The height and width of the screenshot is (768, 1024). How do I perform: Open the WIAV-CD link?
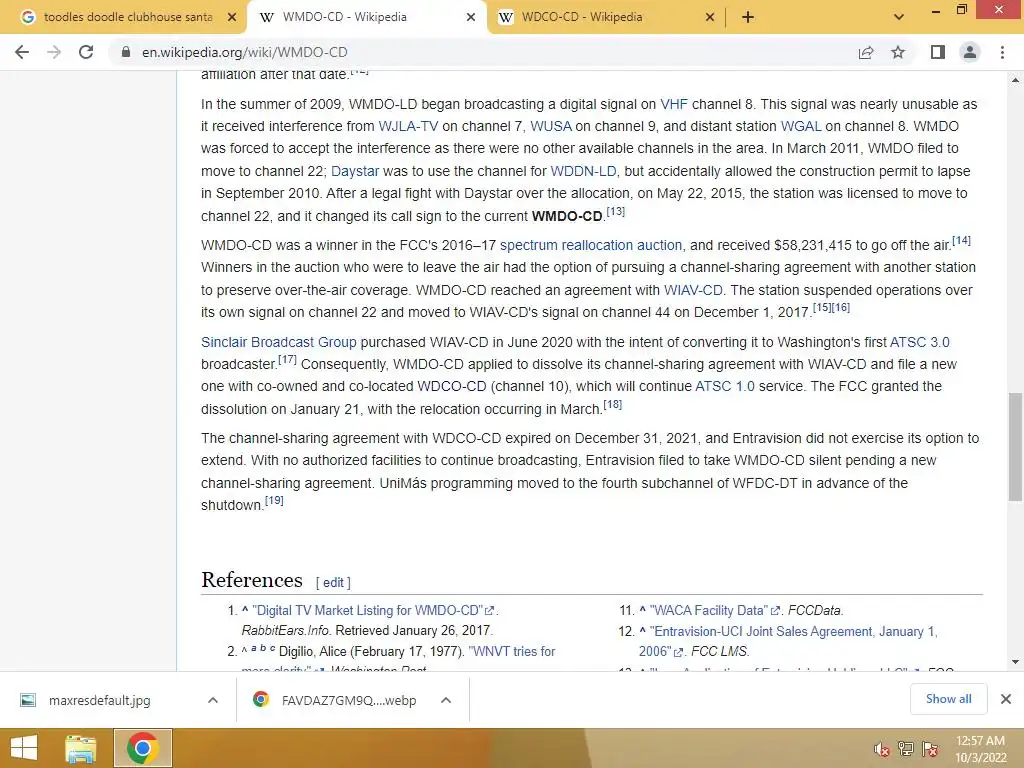click(x=693, y=290)
